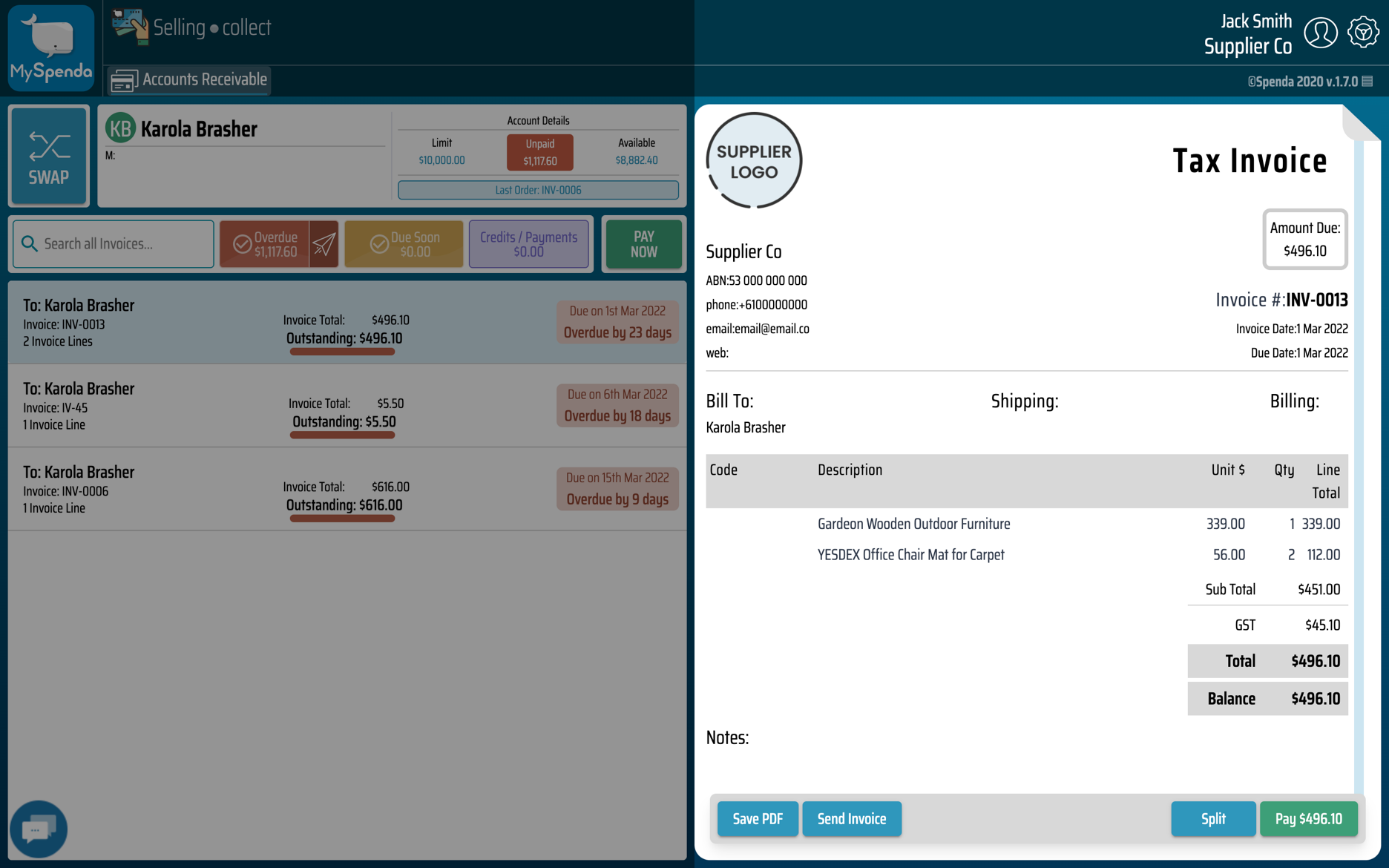The width and height of the screenshot is (1389, 868).
Task: Open the Credits / Payments filter
Action: 528,244
